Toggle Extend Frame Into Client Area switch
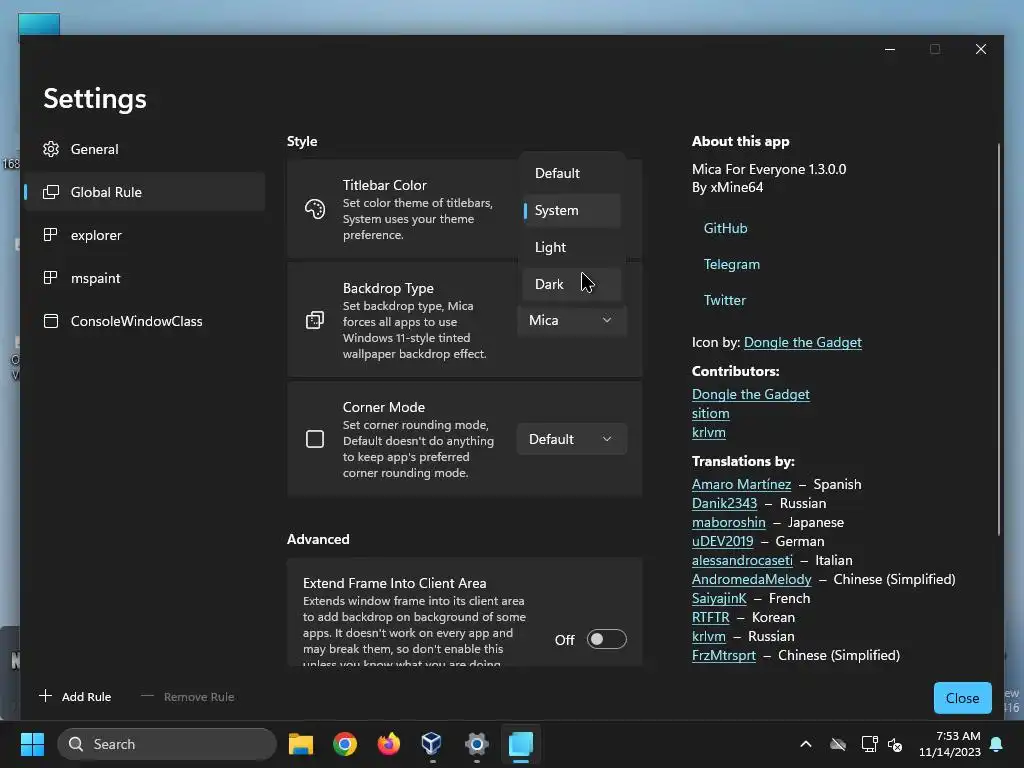The image size is (1024, 768). coord(607,639)
